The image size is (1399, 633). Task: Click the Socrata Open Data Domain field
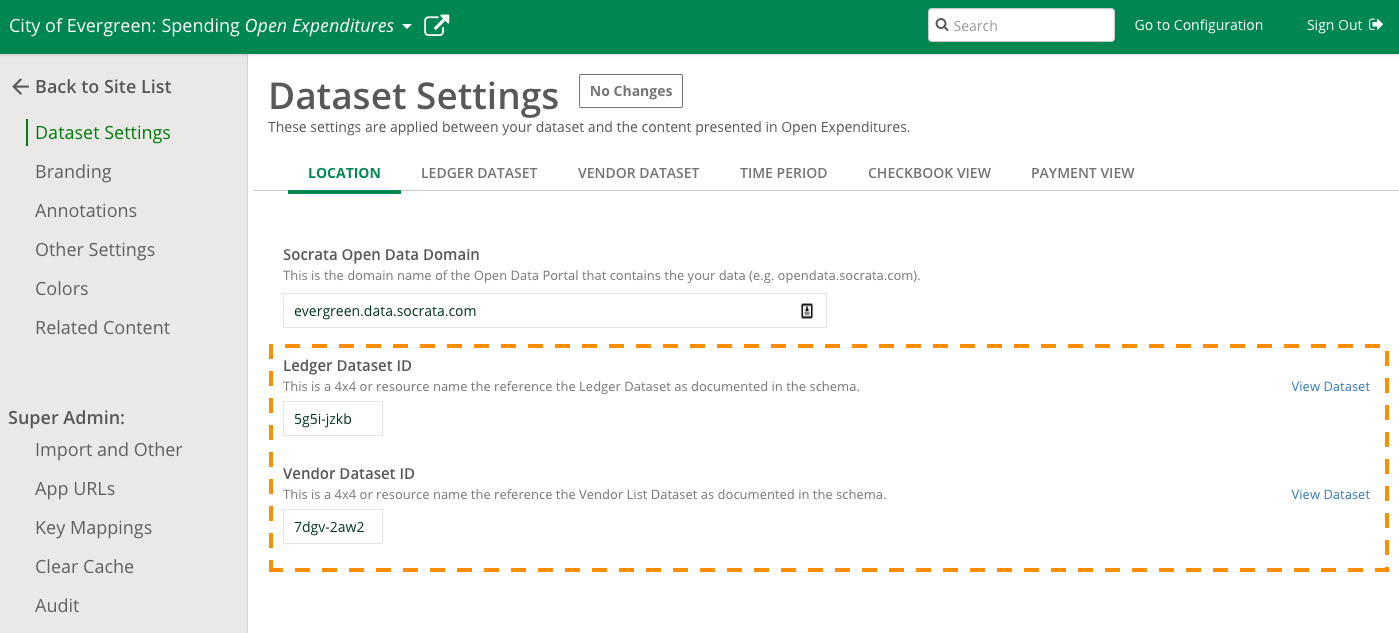coord(555,311)
